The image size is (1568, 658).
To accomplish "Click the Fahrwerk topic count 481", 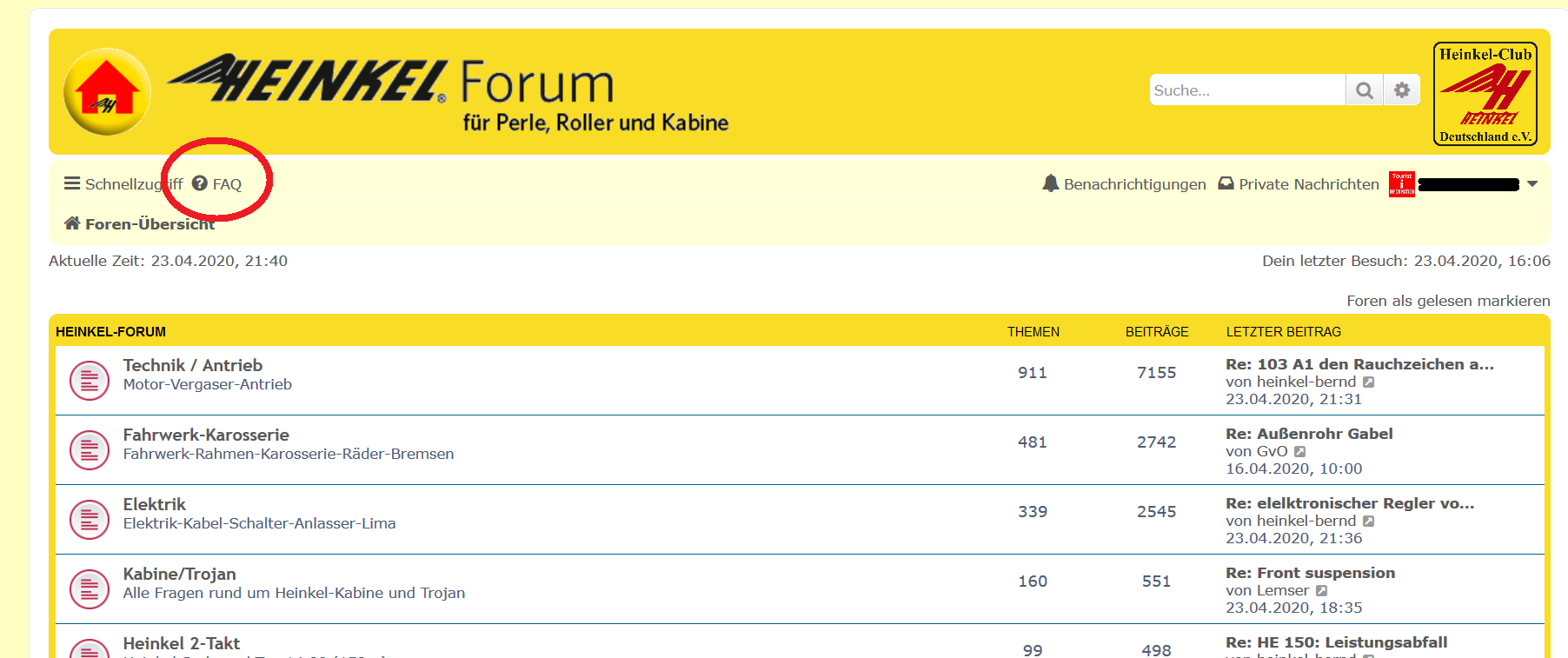I will [1033, 442].
